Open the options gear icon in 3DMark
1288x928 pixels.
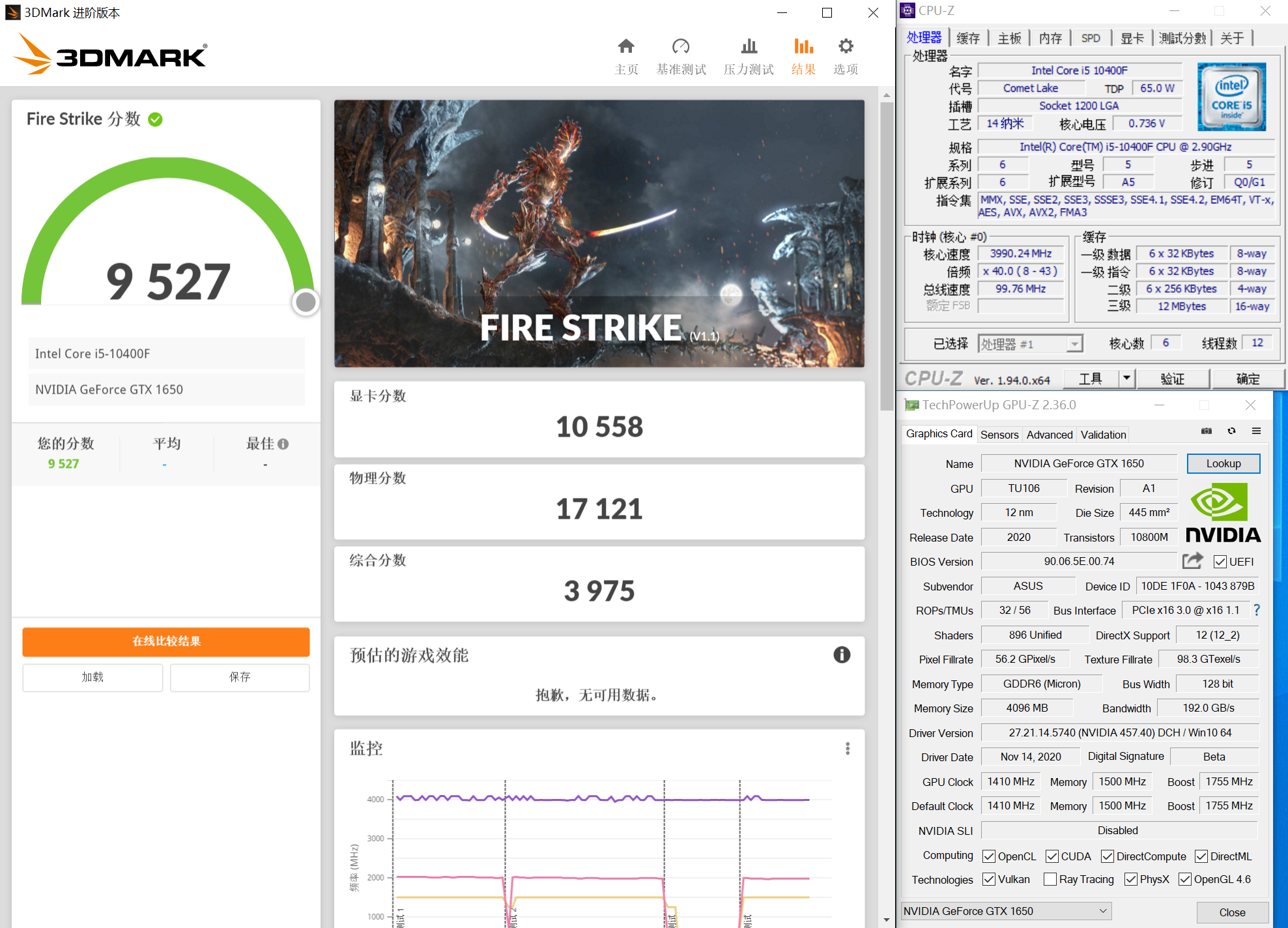(846, 46)
